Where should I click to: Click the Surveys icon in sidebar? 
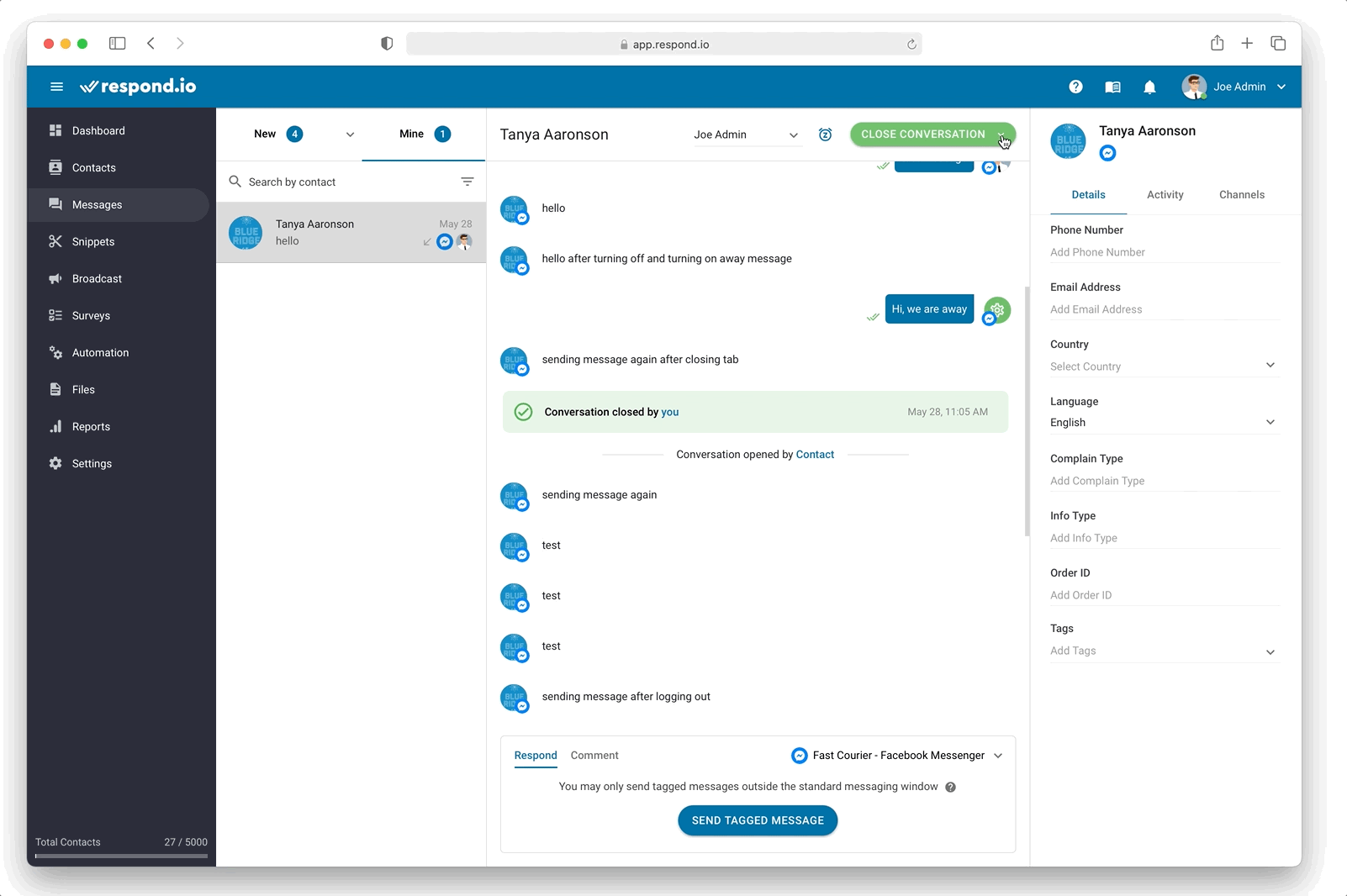coord(55,315)
